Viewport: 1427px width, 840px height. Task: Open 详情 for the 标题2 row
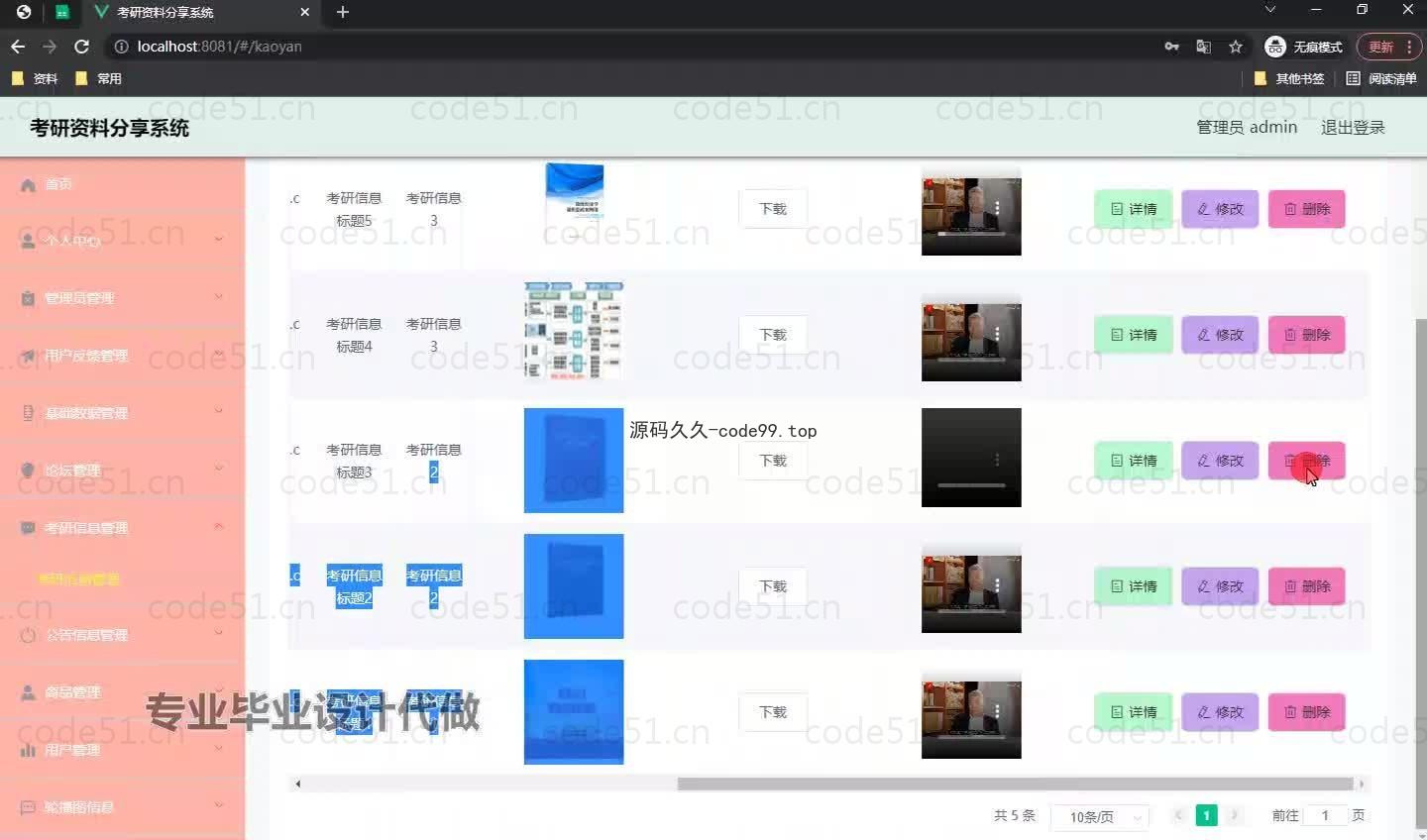[x=1134, y=586]
